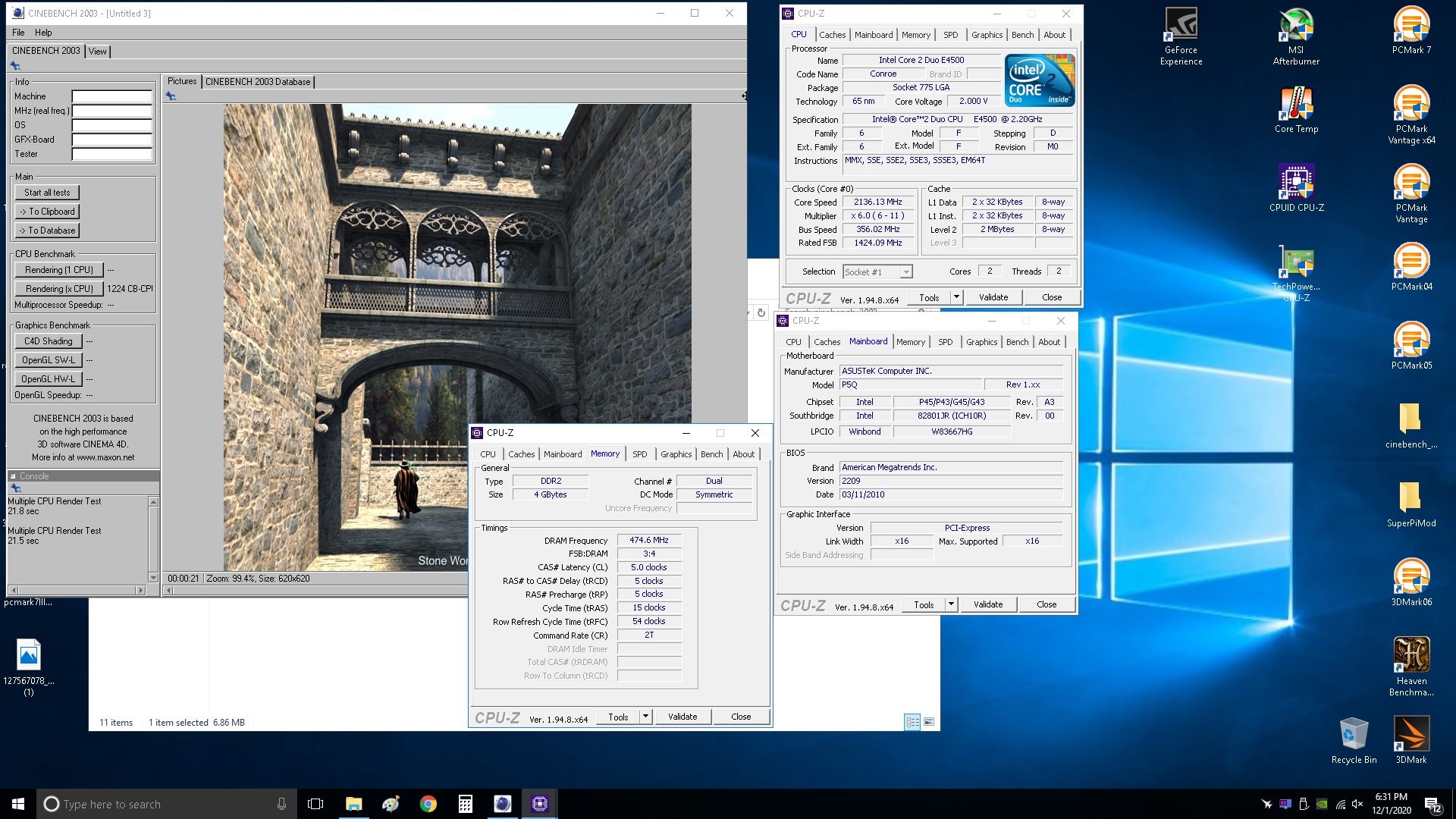Open TechPowerUp GPU-Z desktop icon

[x=1296, y=273]
